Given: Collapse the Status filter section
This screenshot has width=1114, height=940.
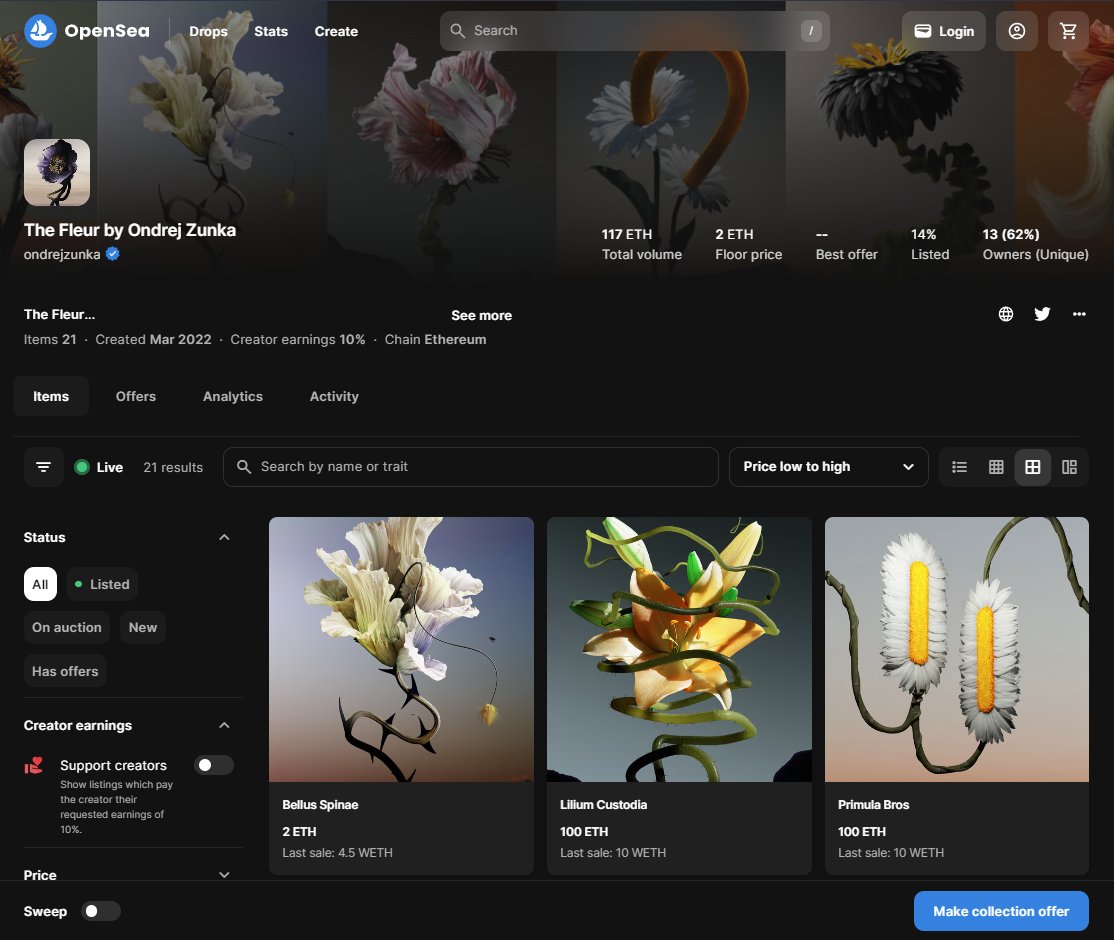Looking at the screenshot, I should (224, 537).
